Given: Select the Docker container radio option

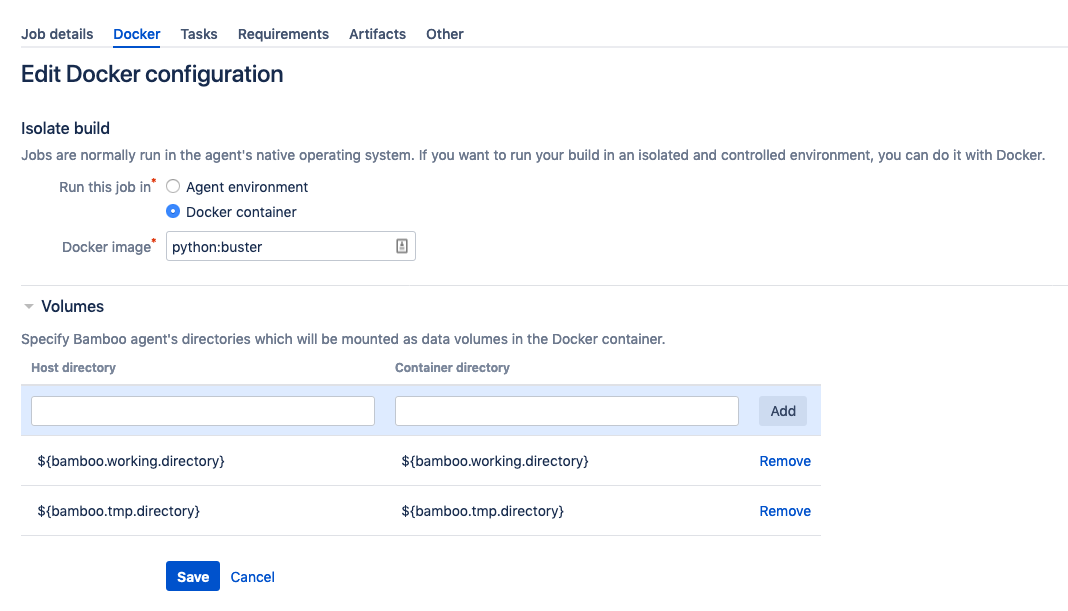Looking at the screenshot, I should point(173,211).
